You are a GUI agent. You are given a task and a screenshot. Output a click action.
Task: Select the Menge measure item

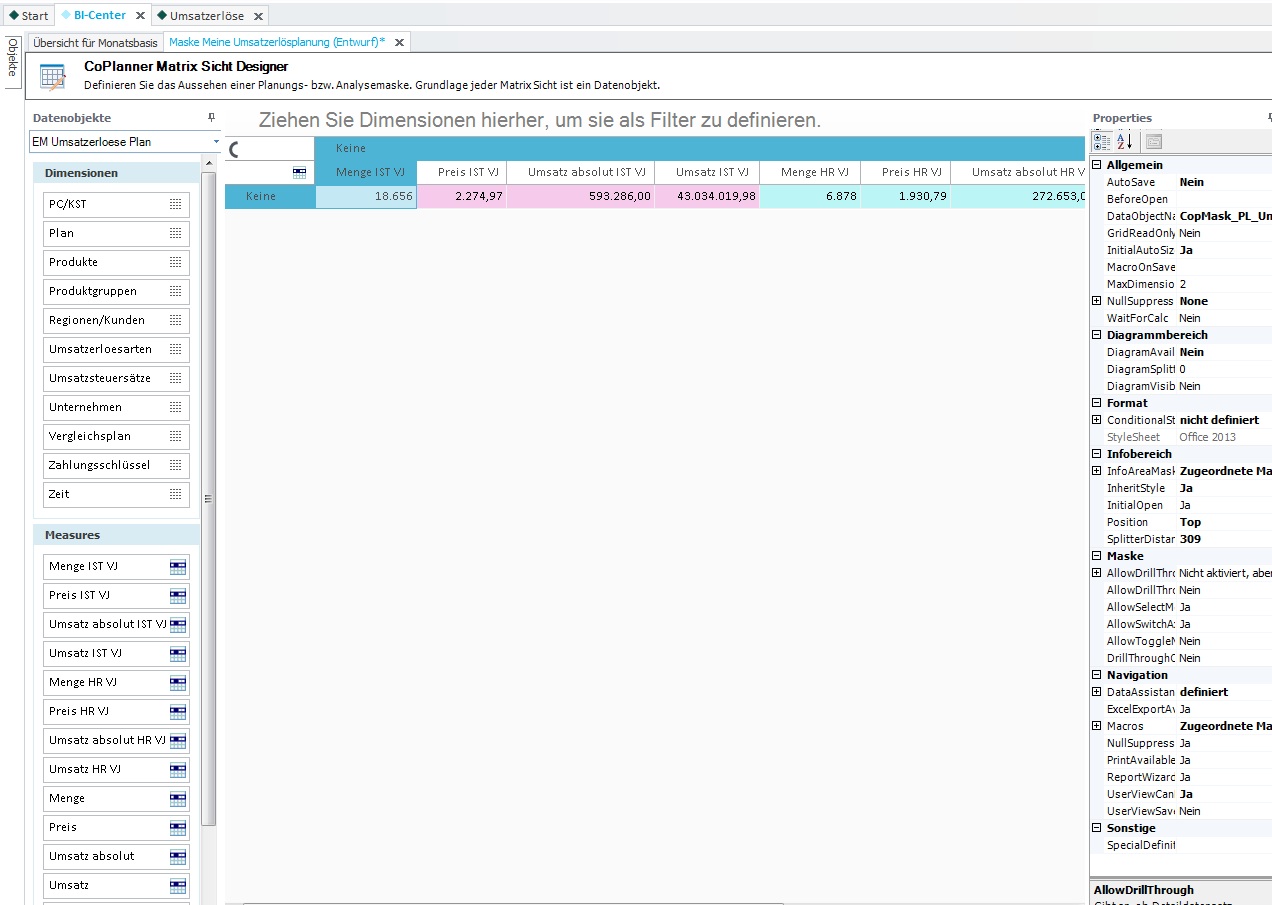pyautogui.click(x=117, y=798)
